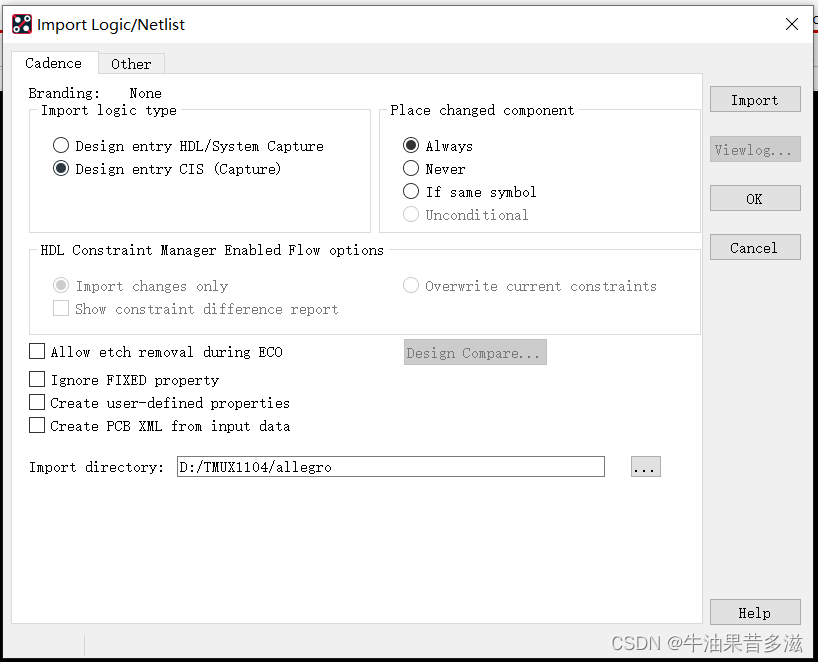
Task: Close the Import Logic/Netlist dialog
Action: pos(791,24)
